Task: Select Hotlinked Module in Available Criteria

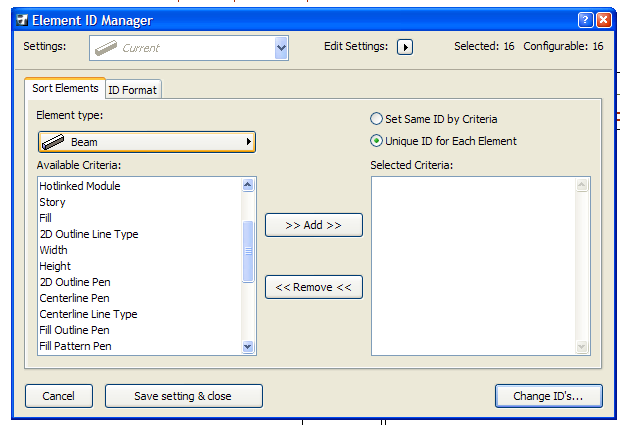Action: click(x=79, y=186)
